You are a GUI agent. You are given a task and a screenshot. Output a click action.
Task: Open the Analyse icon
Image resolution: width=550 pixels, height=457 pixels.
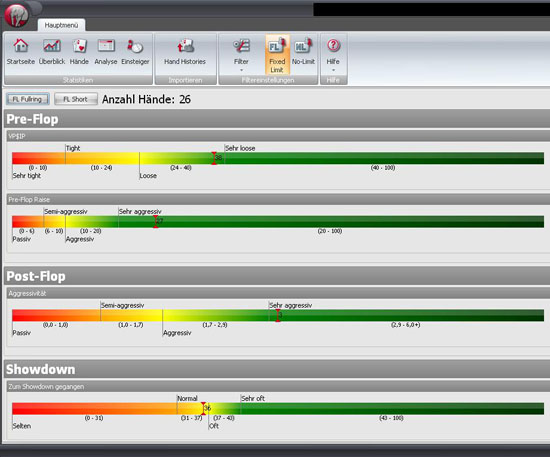pos(106,46)
